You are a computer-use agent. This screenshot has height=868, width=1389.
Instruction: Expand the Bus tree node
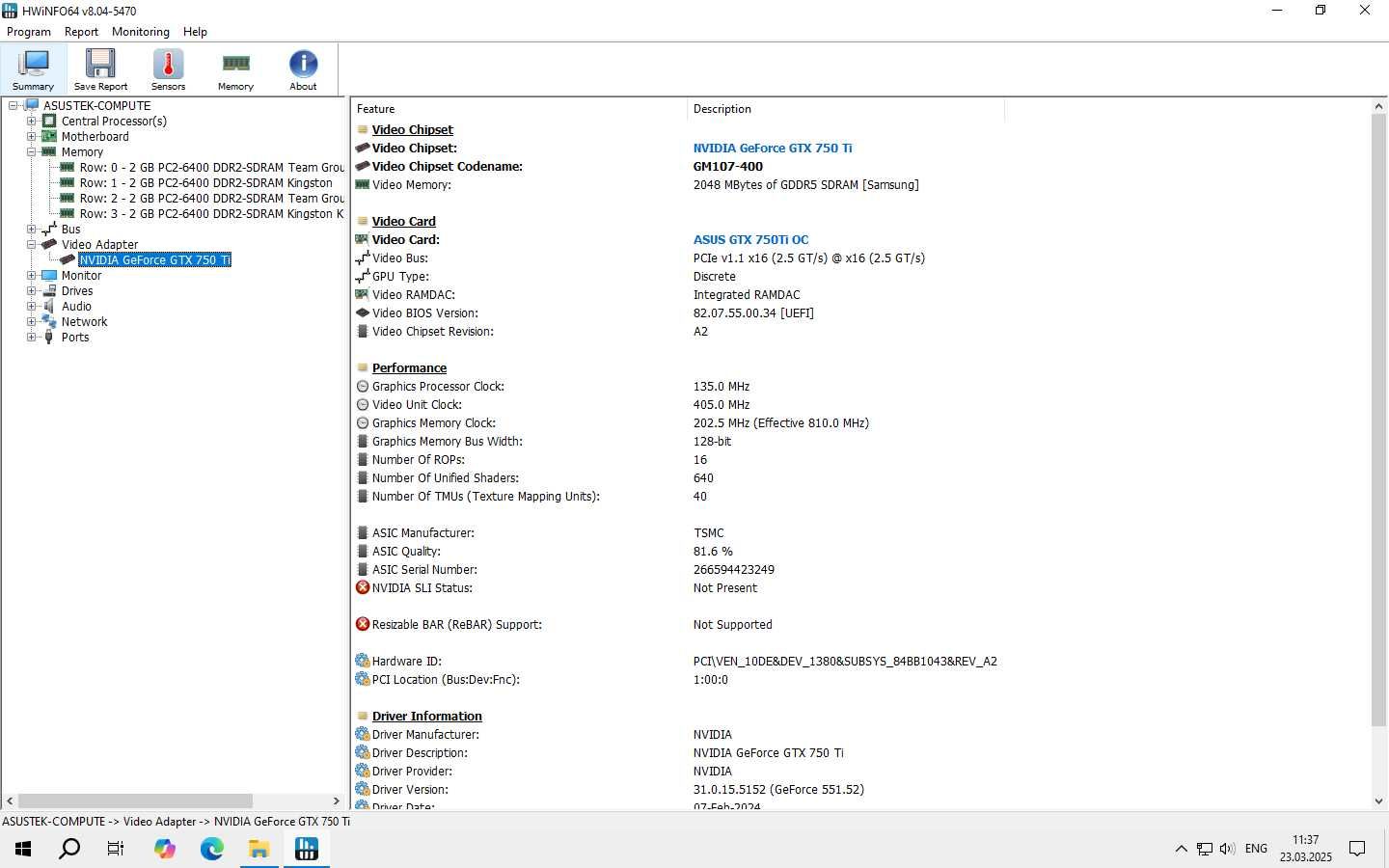tap(31, 230)
